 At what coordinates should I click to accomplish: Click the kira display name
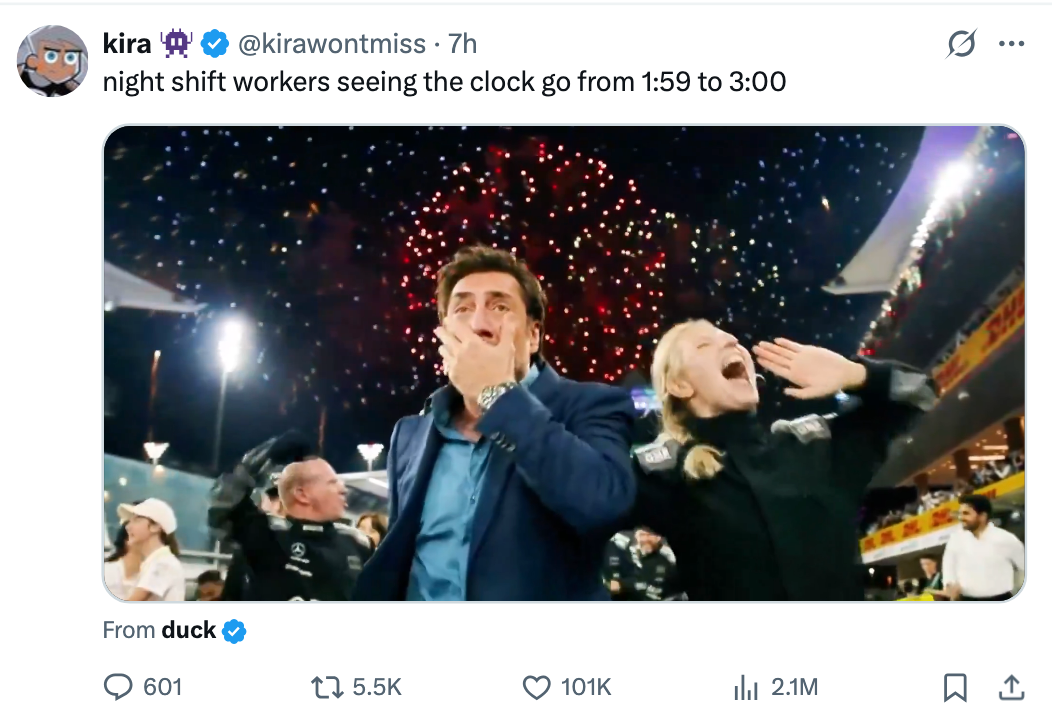127,43
